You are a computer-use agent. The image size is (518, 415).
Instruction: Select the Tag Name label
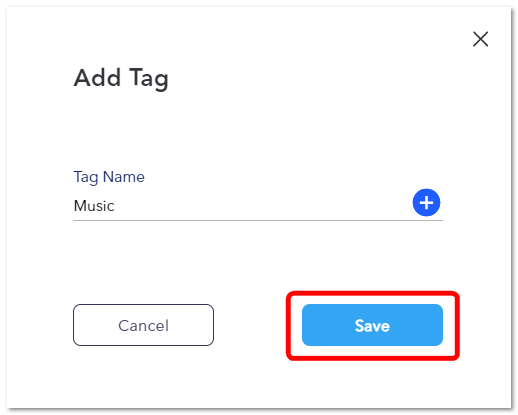(x=109, y=177)
